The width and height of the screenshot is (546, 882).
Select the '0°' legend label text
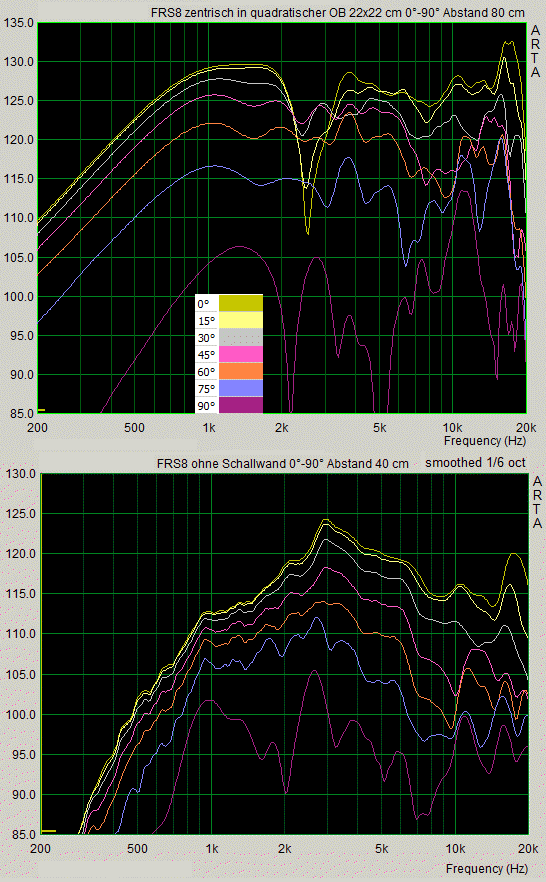[x=203, y=304]
